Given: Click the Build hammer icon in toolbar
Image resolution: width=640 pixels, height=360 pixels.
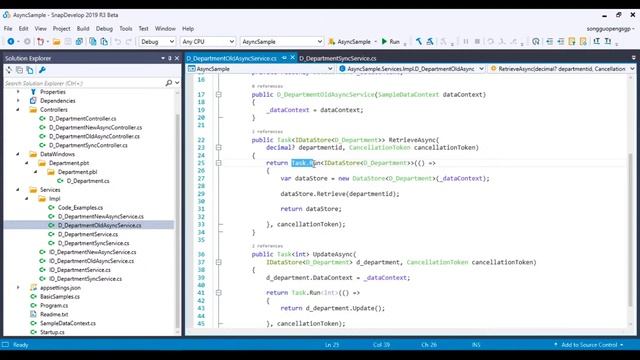Looking at the screenshot, I should click(x=419, y=42).
